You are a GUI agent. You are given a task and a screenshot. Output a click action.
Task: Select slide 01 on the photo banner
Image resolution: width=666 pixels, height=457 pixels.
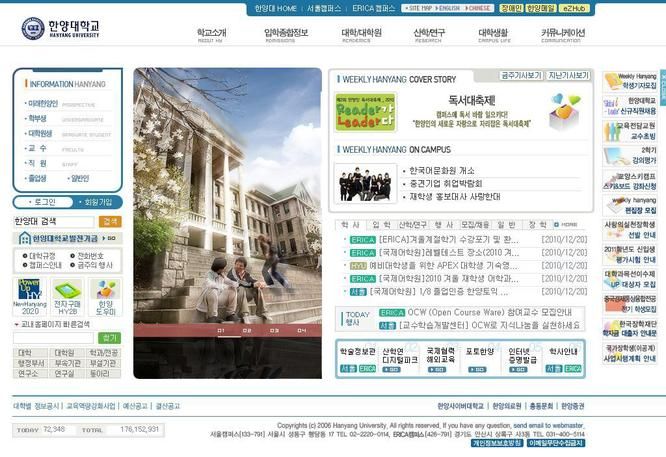(220, 330)
